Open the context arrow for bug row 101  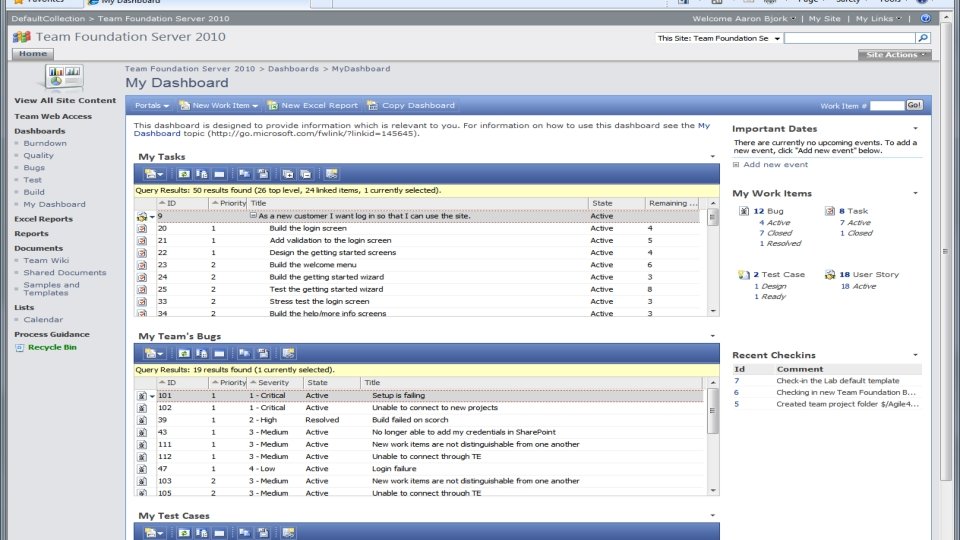[152, 396]
